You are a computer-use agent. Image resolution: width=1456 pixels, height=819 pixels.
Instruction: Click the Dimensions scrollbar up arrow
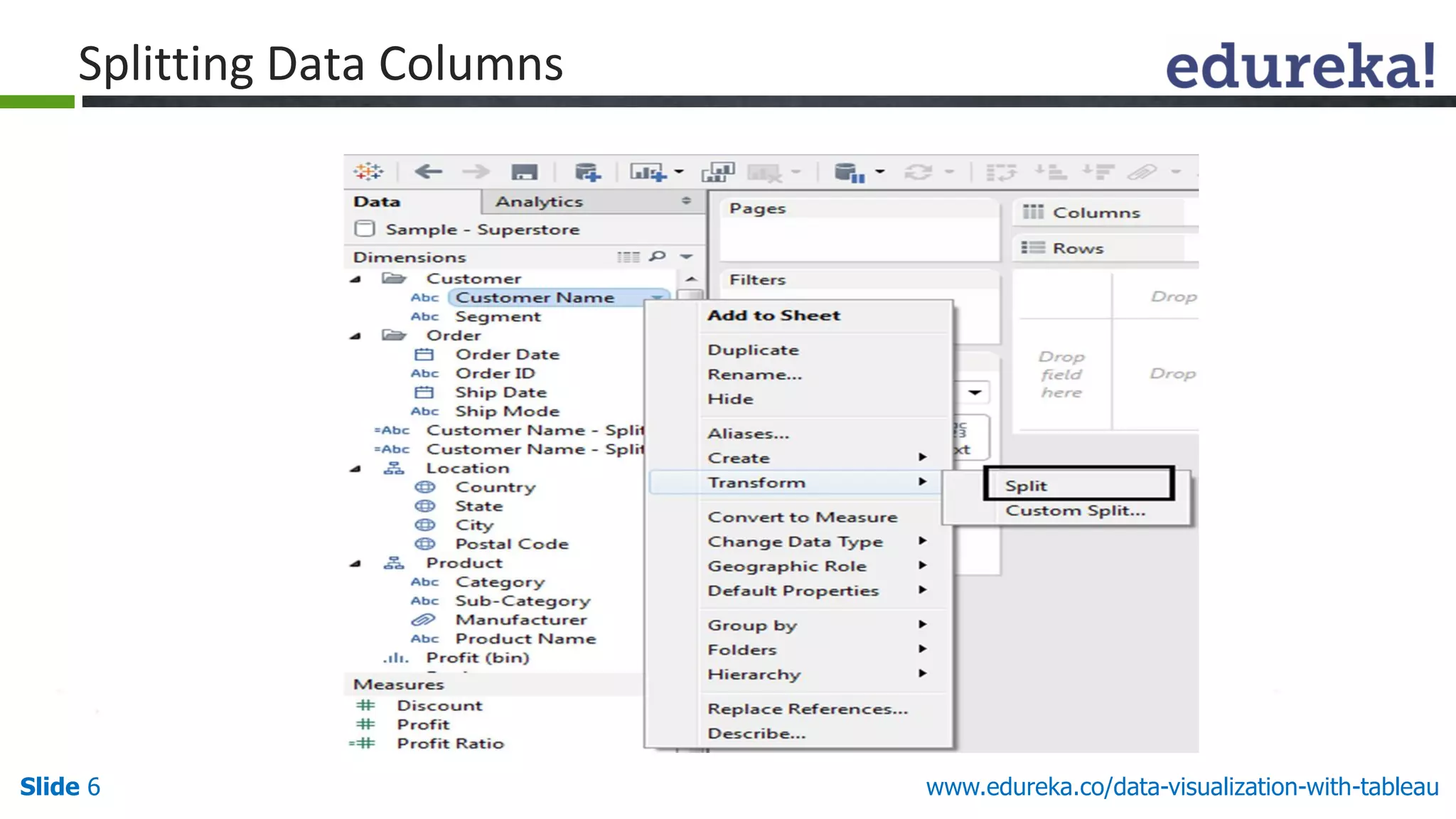[690, 279]
